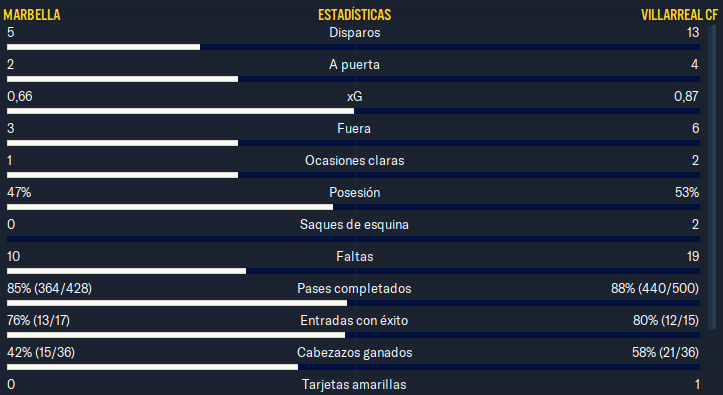Screen dimensions: 723x395
Task: Click the MARBELLA team name header
Action: [32, 15]
